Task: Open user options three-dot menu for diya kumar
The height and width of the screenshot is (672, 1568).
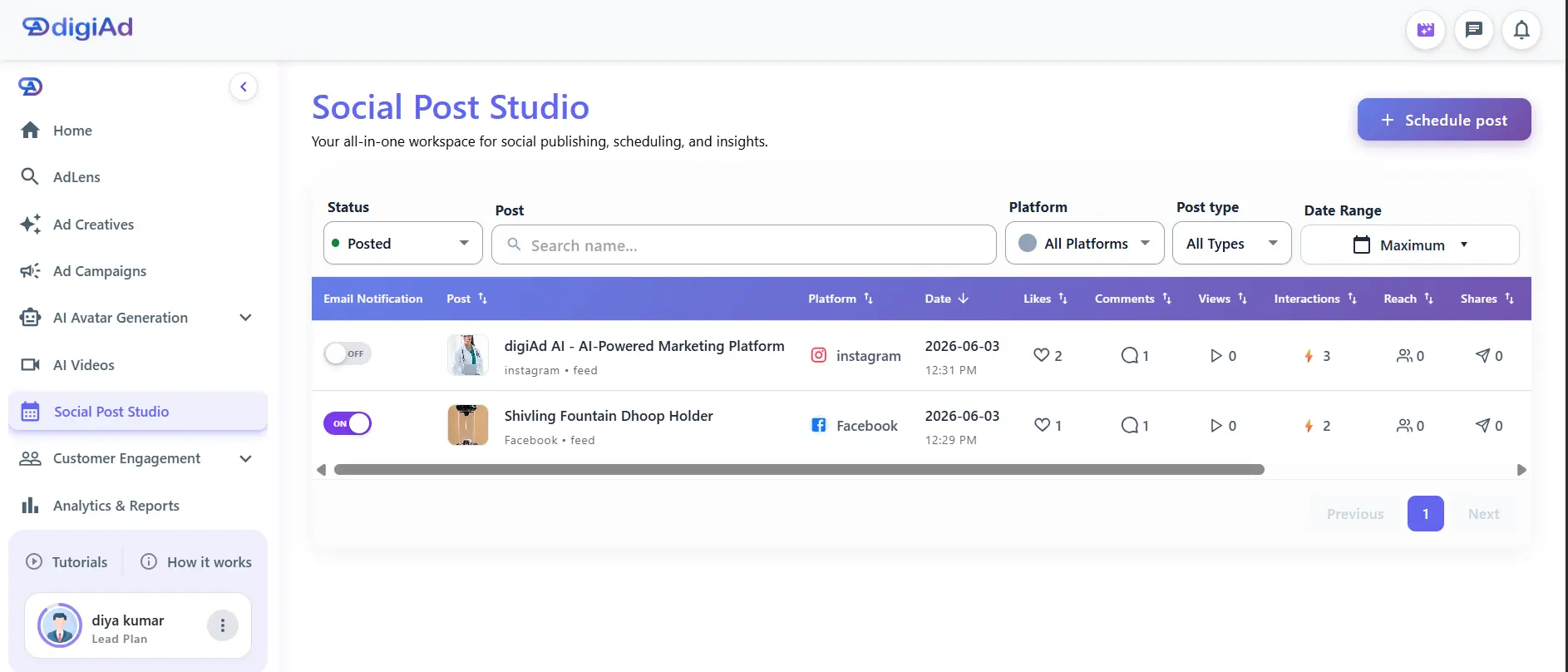Action: coord(223,625)
